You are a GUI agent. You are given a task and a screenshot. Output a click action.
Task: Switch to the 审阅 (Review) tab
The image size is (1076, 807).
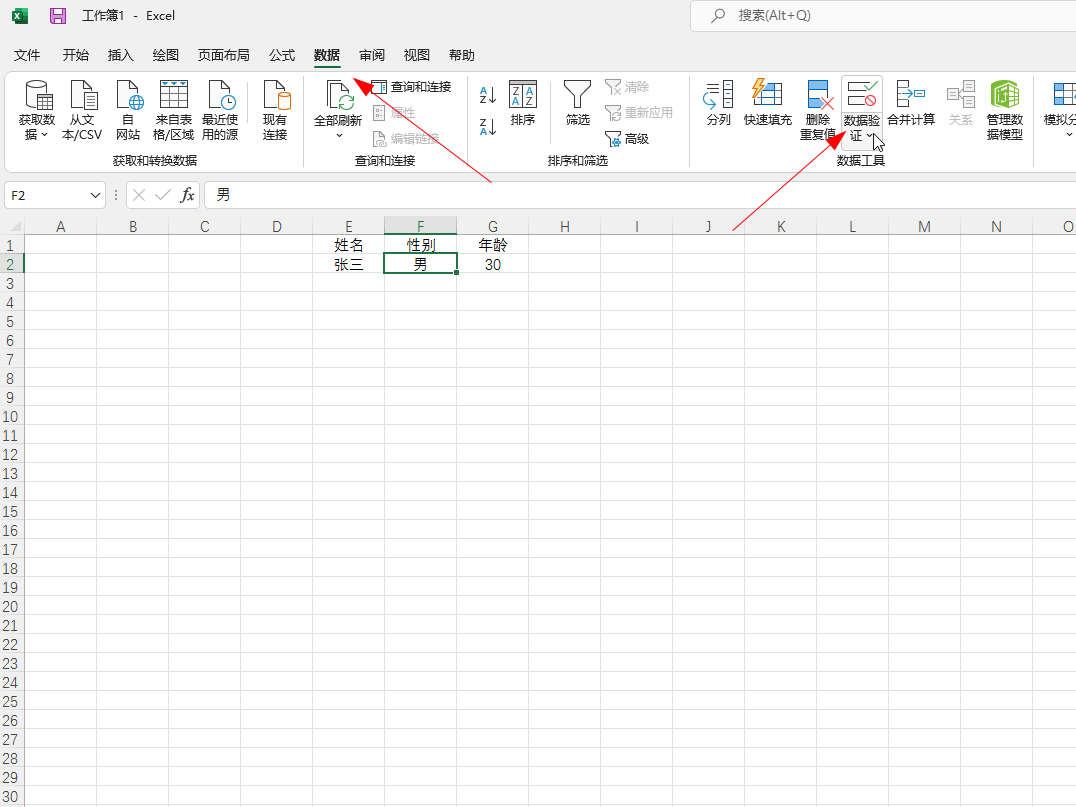point(372,55)
